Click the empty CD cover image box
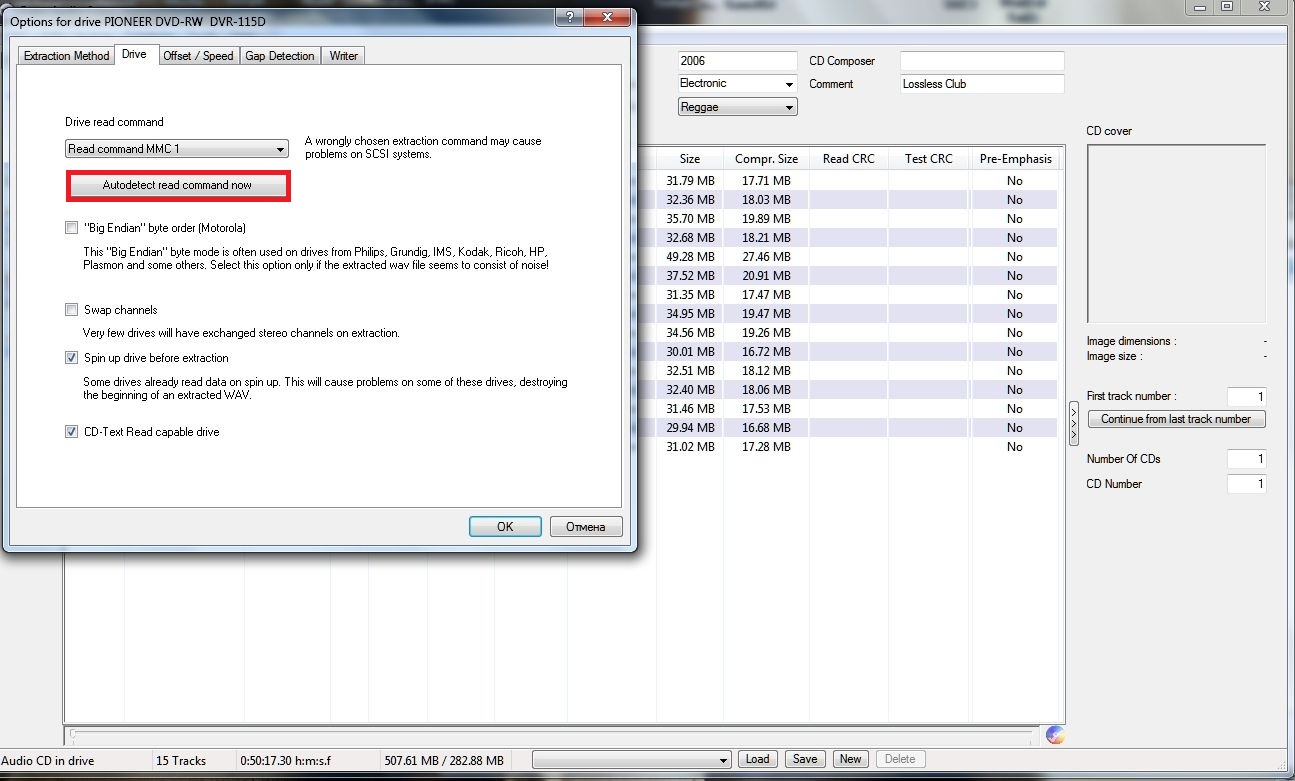The height and width of the screenshot is (781, 1295). pyautogui.click(x=1176, y=235)
